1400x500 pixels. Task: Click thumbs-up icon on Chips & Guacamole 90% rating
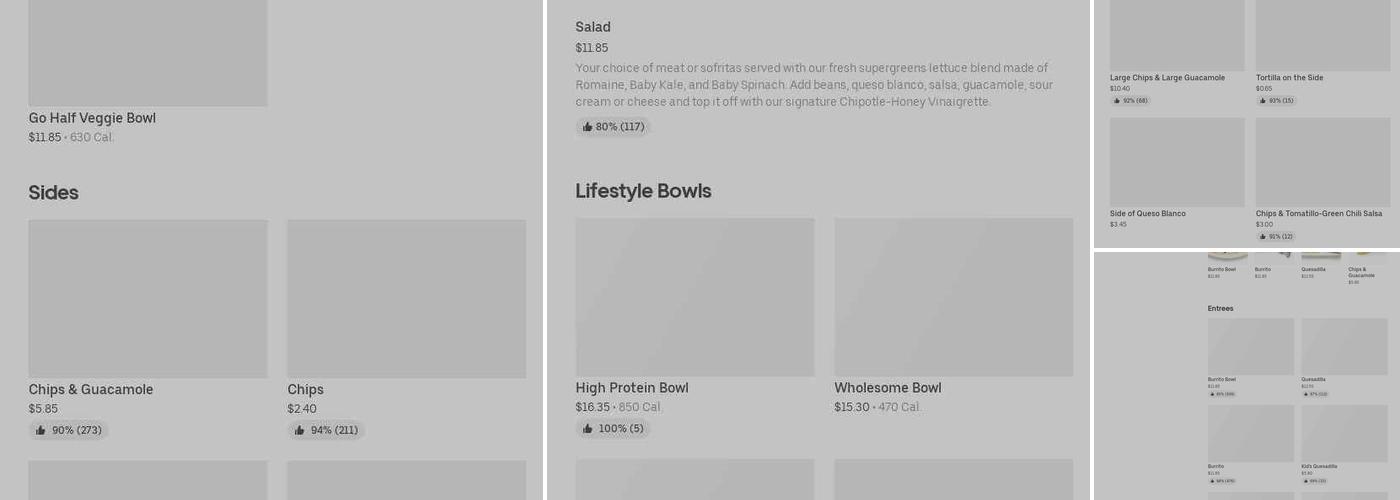[x=41, y=430]
